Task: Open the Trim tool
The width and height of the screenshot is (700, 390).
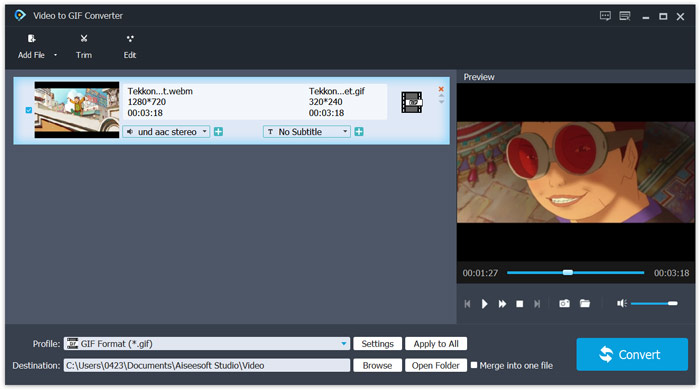Action: (x=83, y=46)
